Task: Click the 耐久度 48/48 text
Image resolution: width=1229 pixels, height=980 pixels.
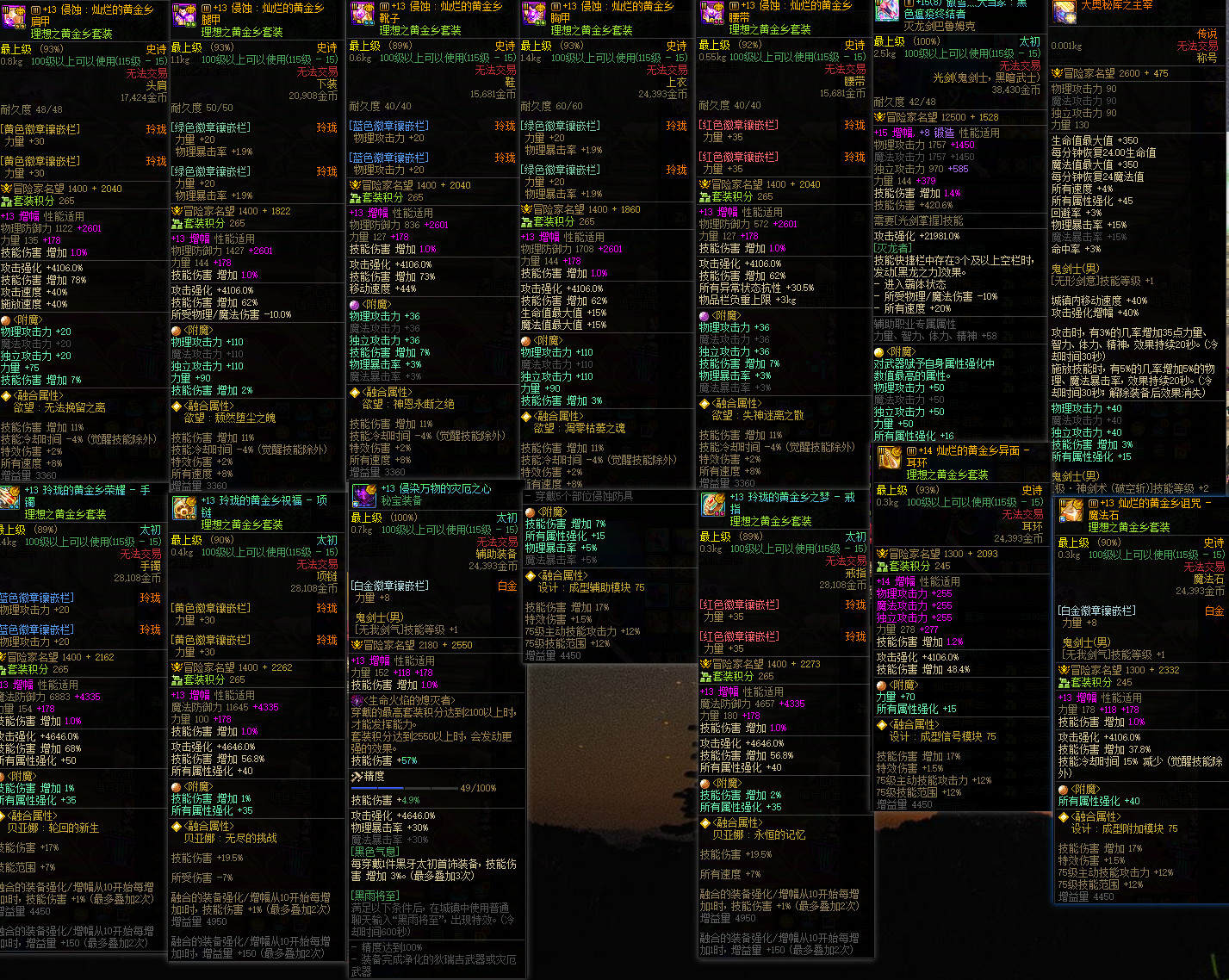Action: coord(32,110)
